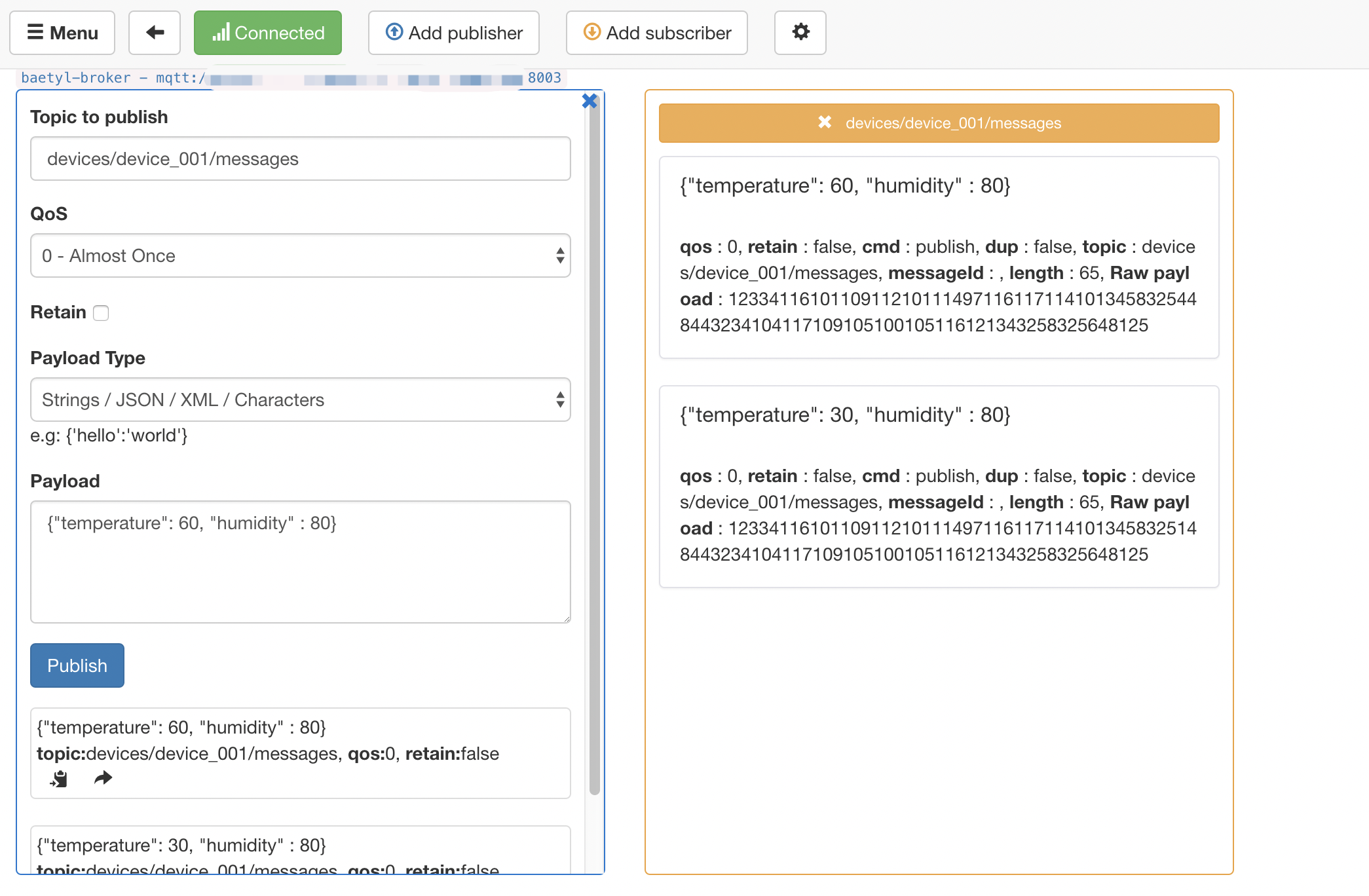Open the hamburger Menu button

pos(62,33)
